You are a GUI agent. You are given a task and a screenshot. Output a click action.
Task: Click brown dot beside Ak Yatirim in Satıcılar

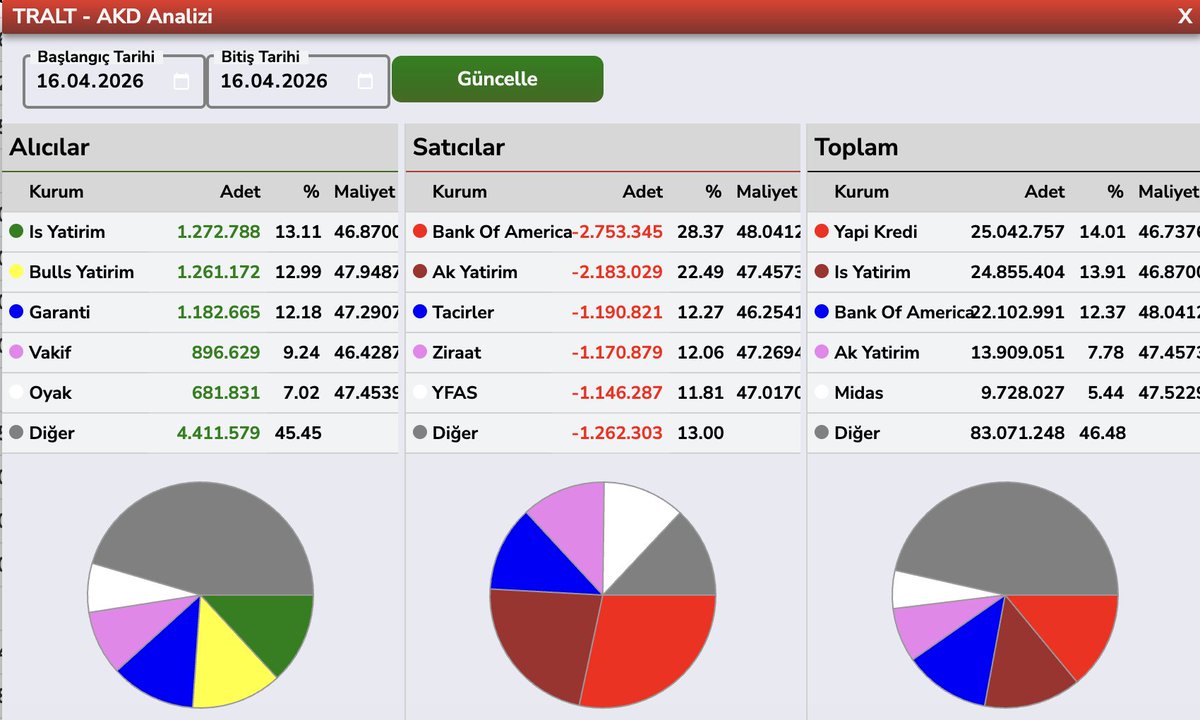(x=420, y=271)
